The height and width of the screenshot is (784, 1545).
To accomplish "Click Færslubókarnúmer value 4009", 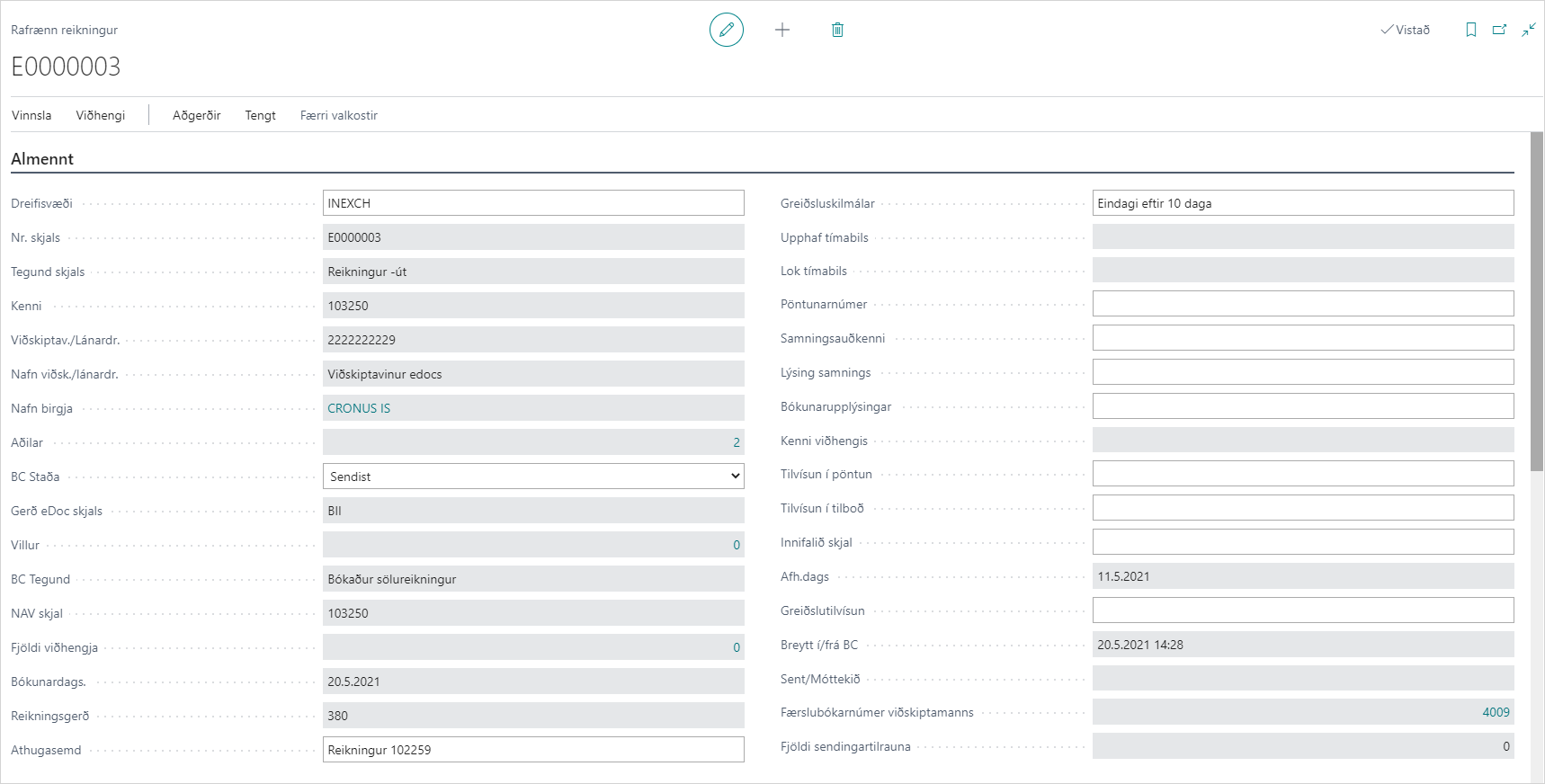I will point(1496,712).
